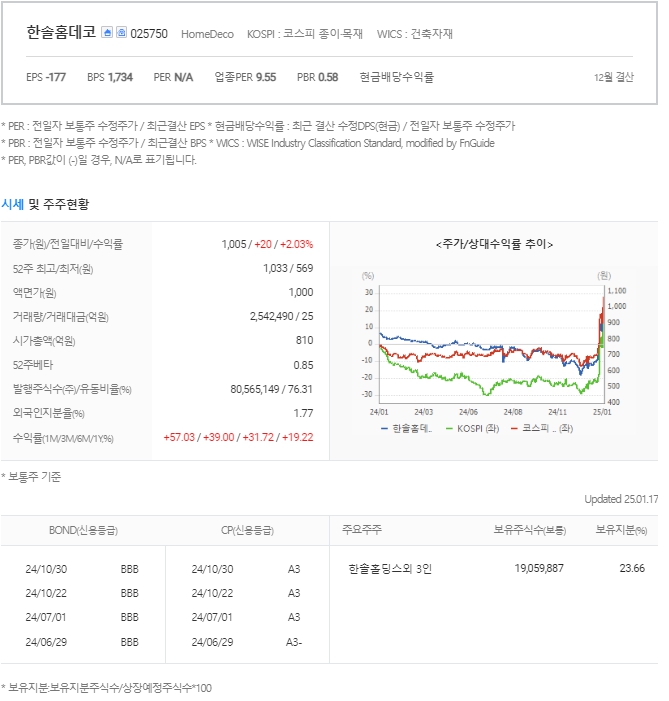Click the Updated 25.01.17 text
Screen dimensions: 669x701
pos(621,499)
